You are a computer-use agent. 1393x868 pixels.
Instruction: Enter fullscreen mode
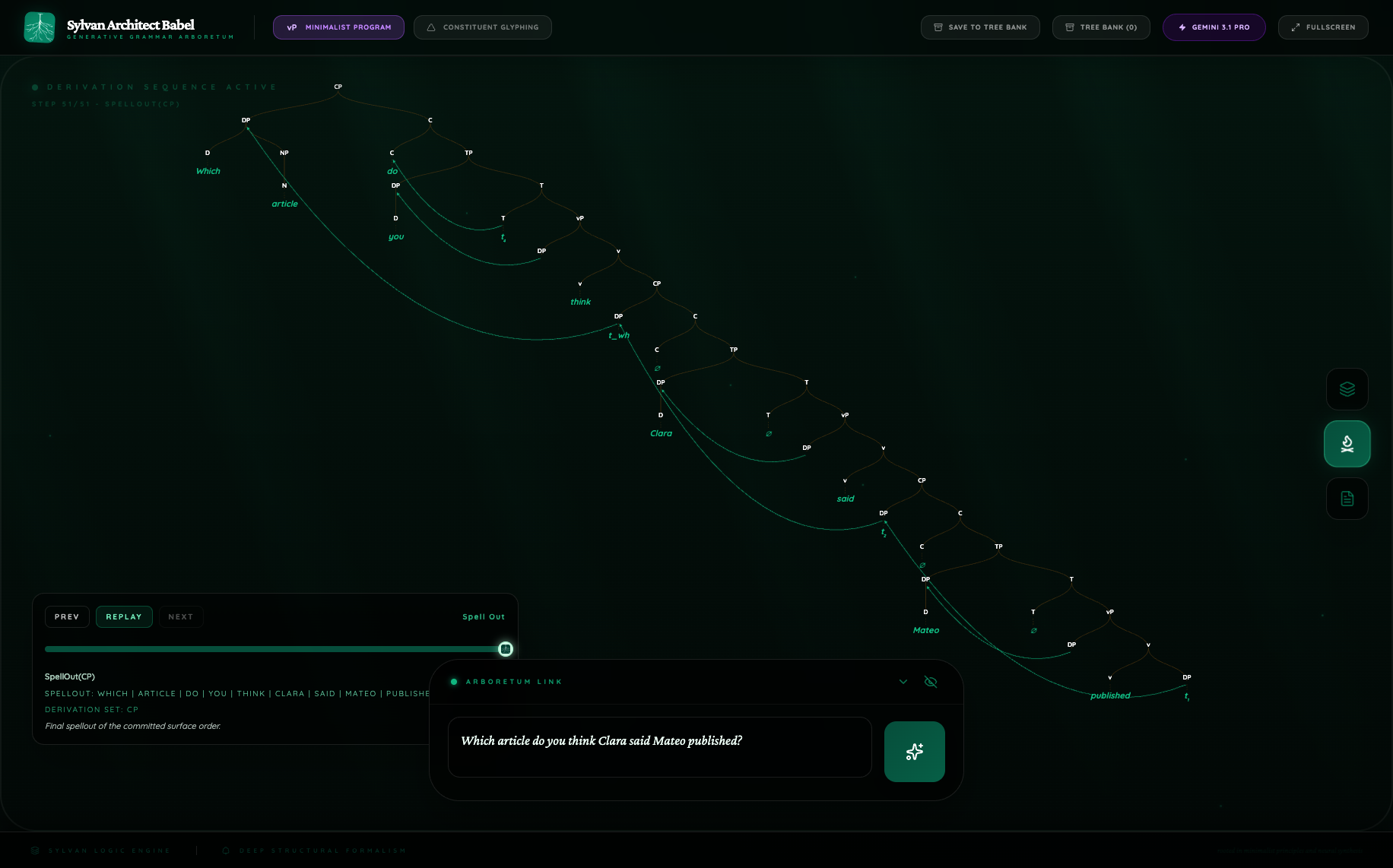coord(1322,27)
